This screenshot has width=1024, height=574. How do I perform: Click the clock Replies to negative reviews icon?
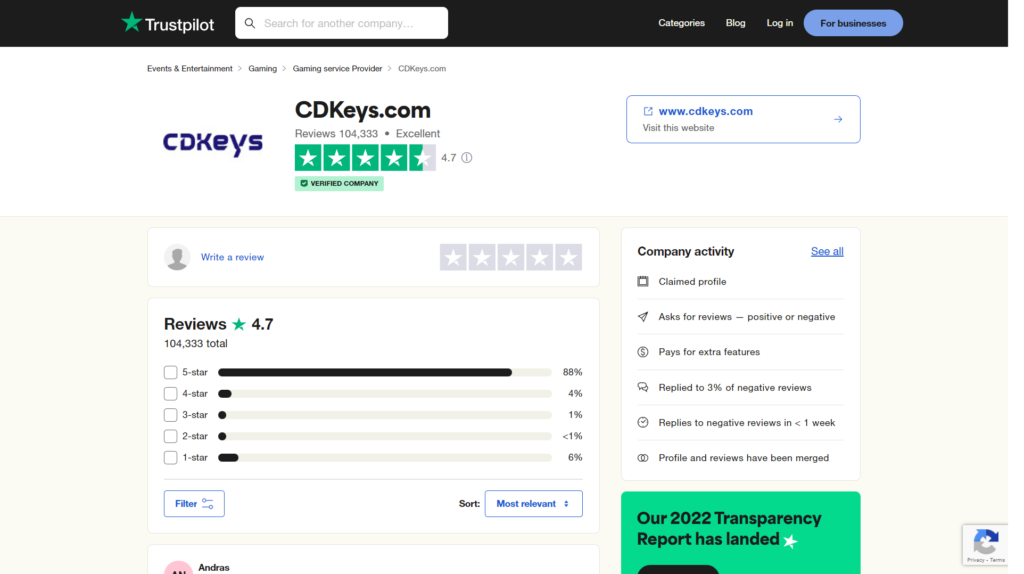[x=643, y=423]
